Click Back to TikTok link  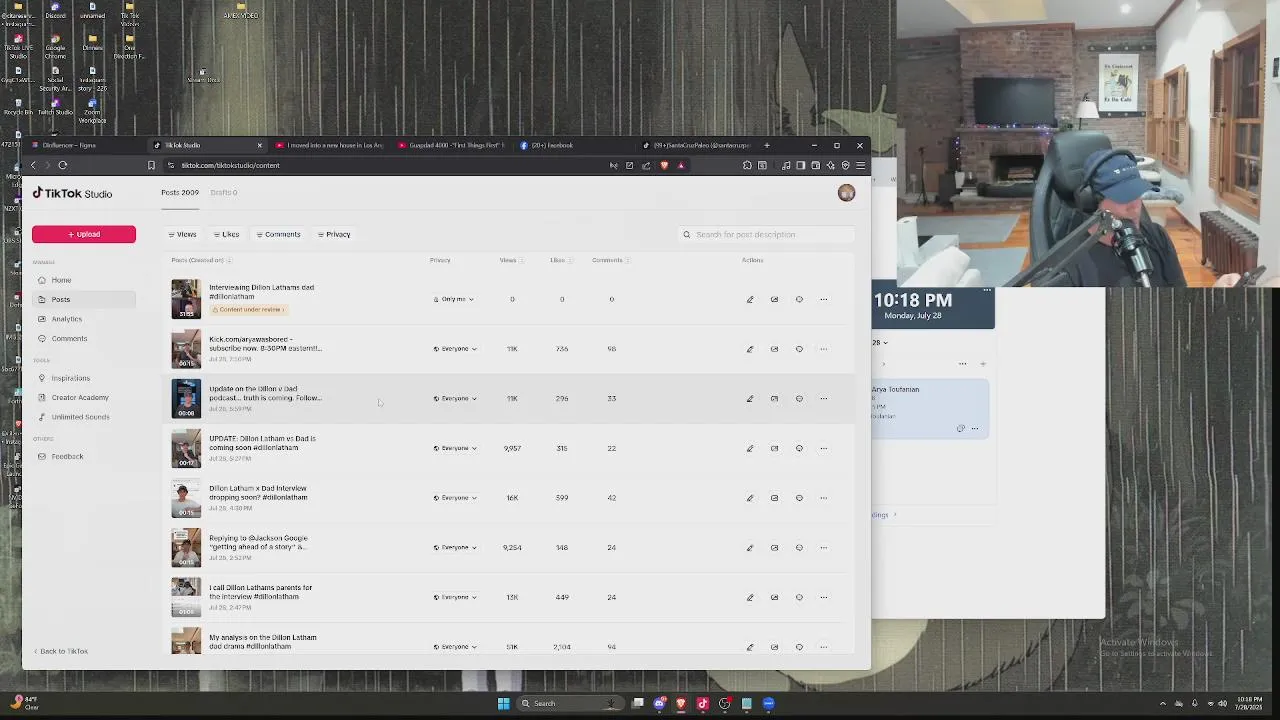tap(61, 651)
